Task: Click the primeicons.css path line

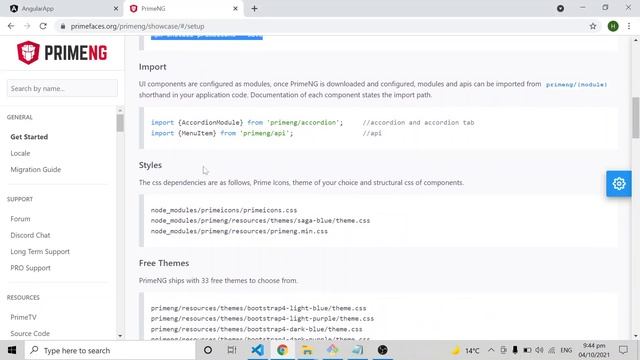Action: coord(224,210)
